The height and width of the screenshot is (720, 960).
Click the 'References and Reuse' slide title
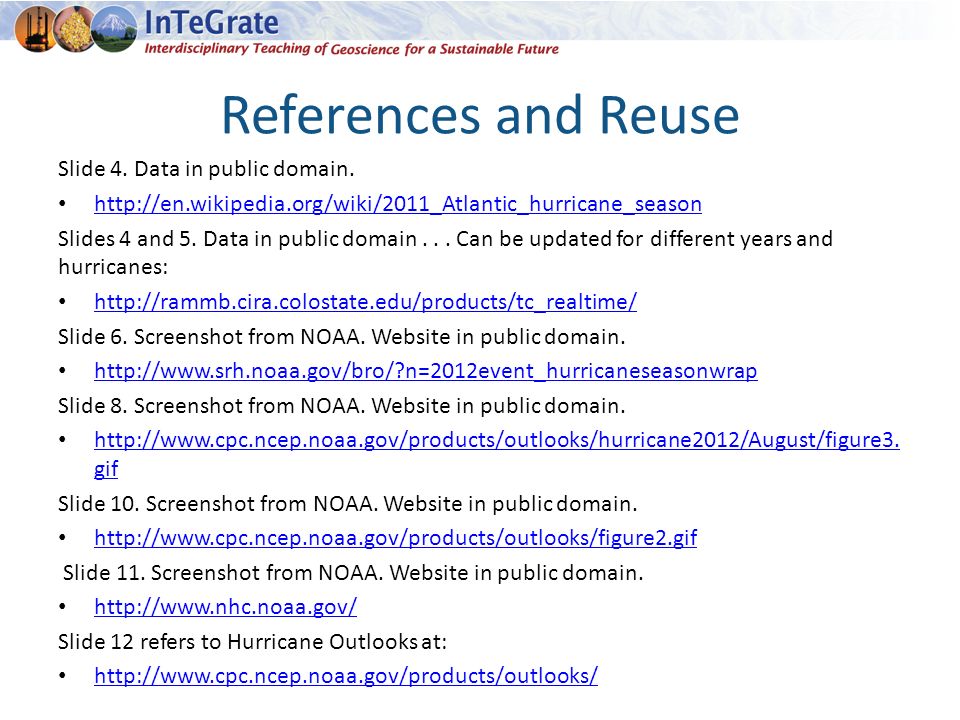coord(480,115)
